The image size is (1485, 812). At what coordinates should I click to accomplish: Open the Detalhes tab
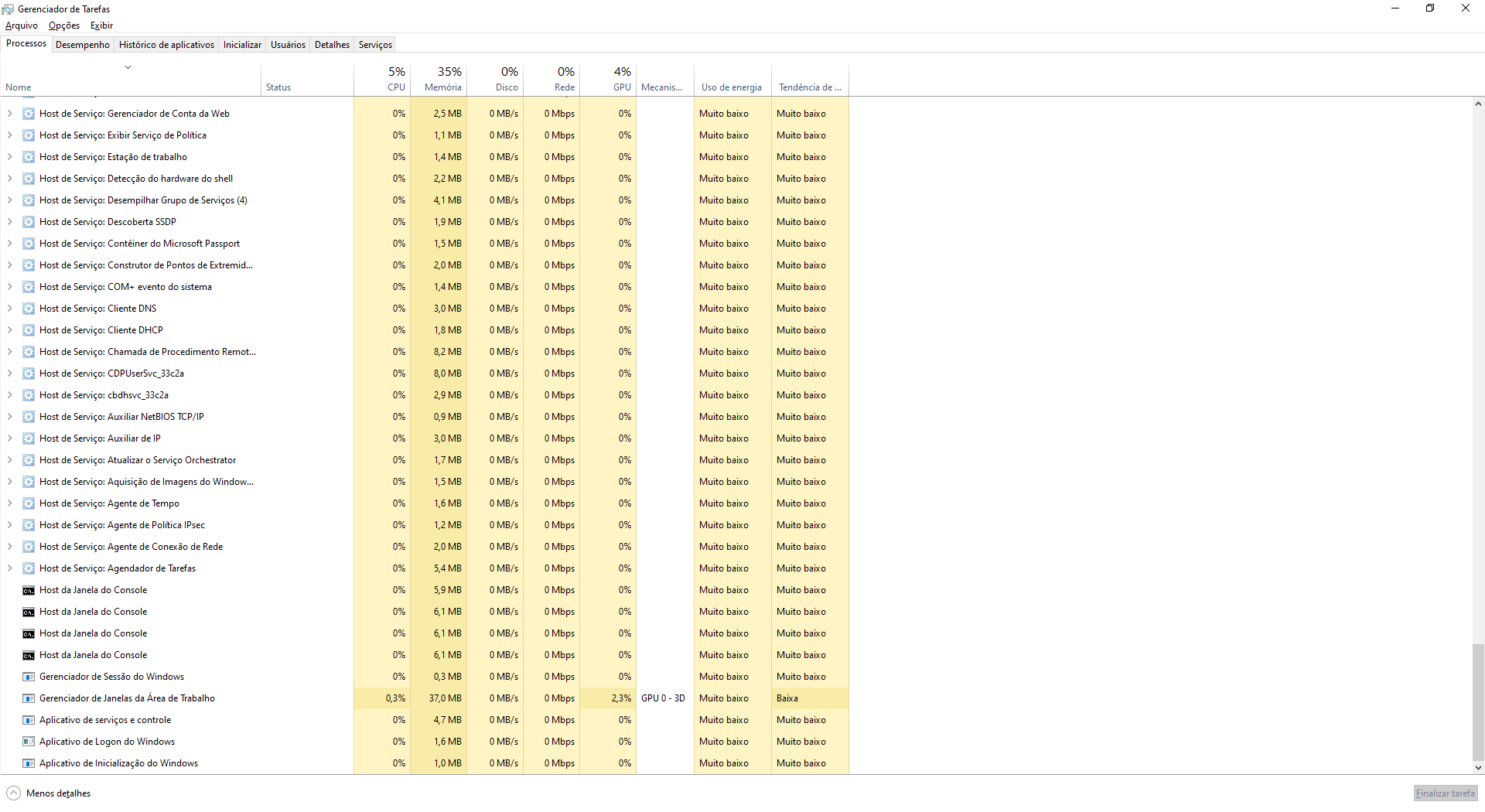pyautogui.click(x=332, y=45)
